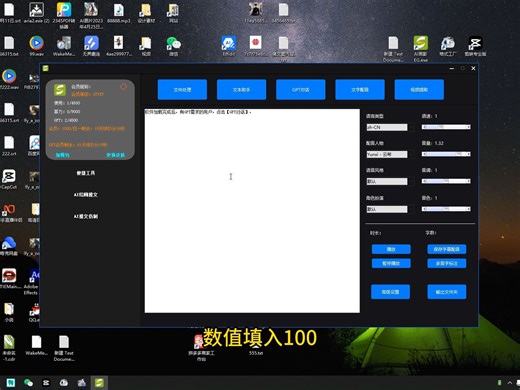Open the 视频提取 top blue tab
Viewport: 520px width, 390px height.
point(419,90)
